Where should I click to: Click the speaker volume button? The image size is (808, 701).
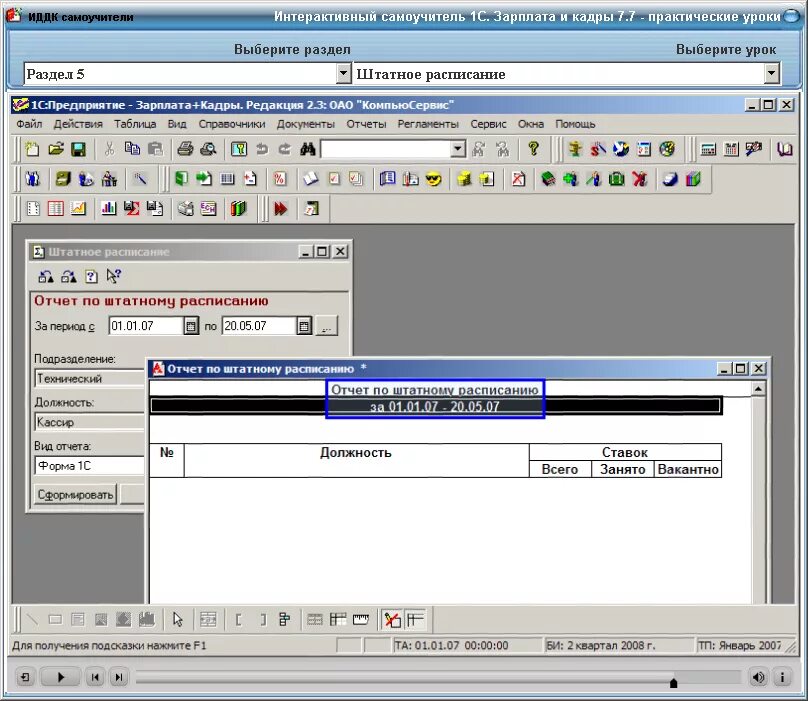(x=758, y=677)
